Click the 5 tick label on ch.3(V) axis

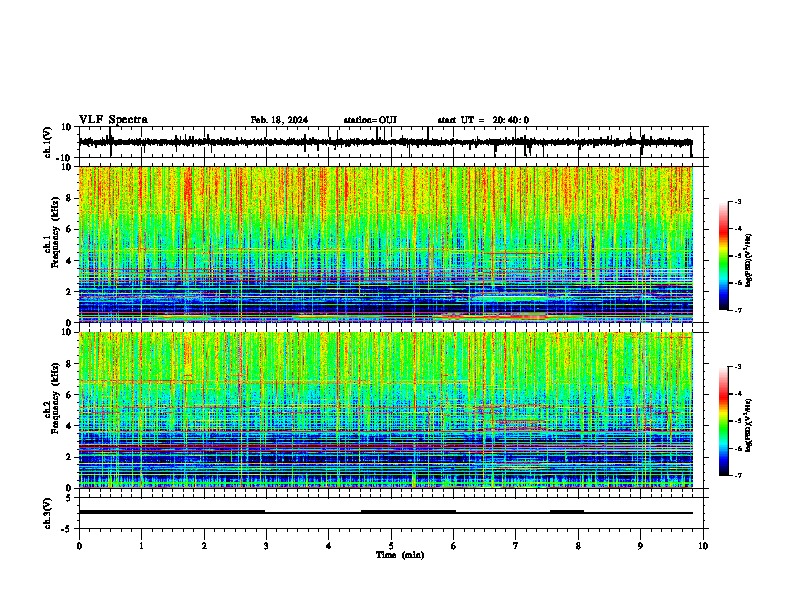pos(69,497)
